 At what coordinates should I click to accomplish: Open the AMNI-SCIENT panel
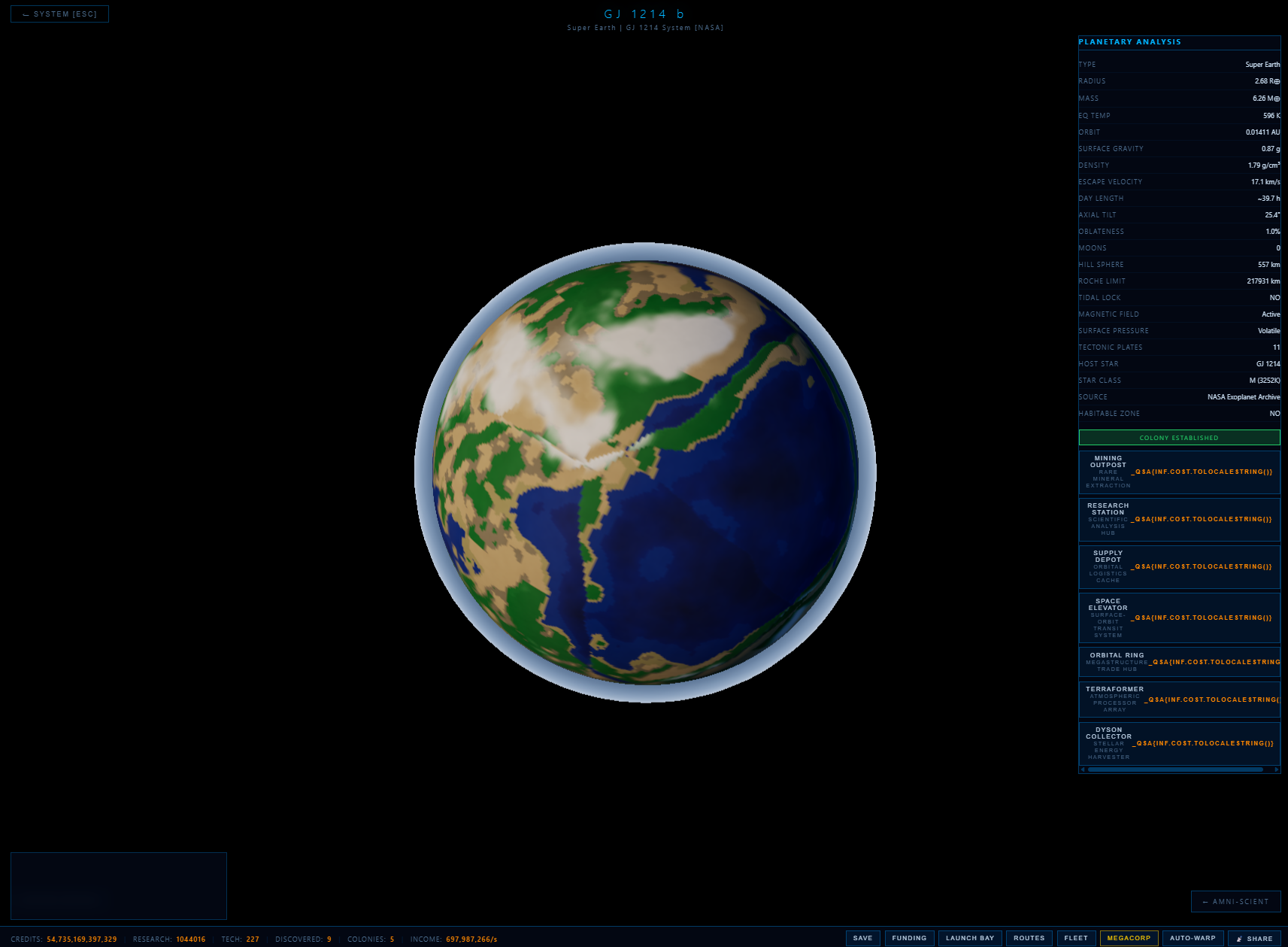pyautogui.click(x=1235, y=901)
